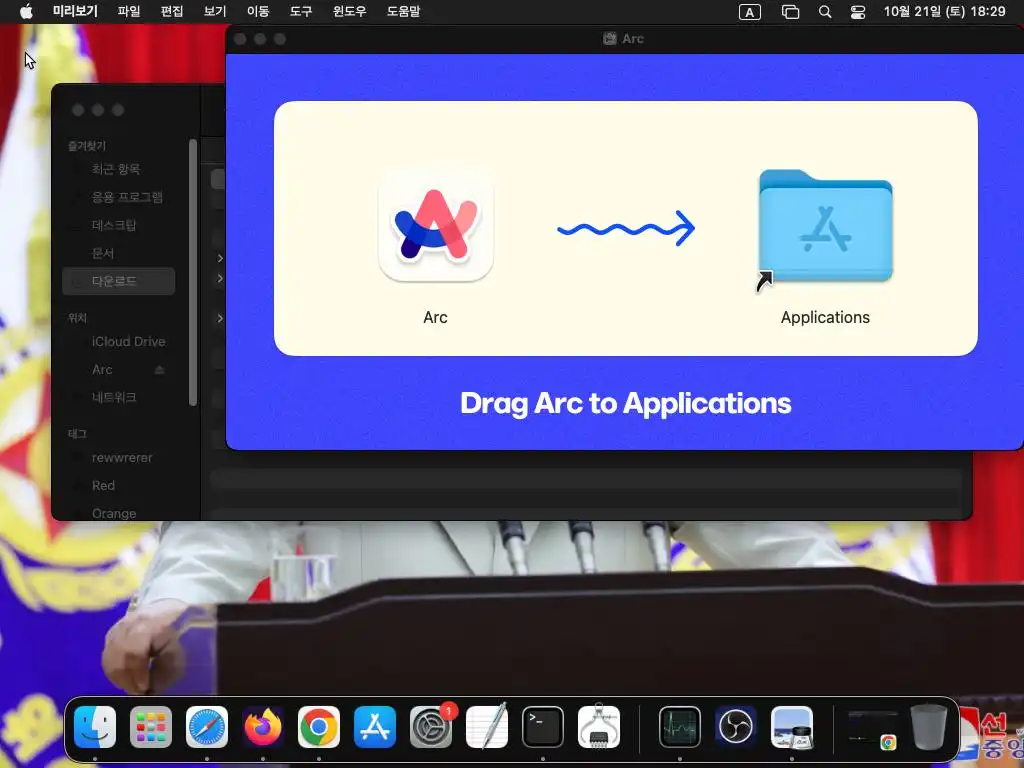
Task: Open the 파일 menu
Action: click(x=129, y=12)
